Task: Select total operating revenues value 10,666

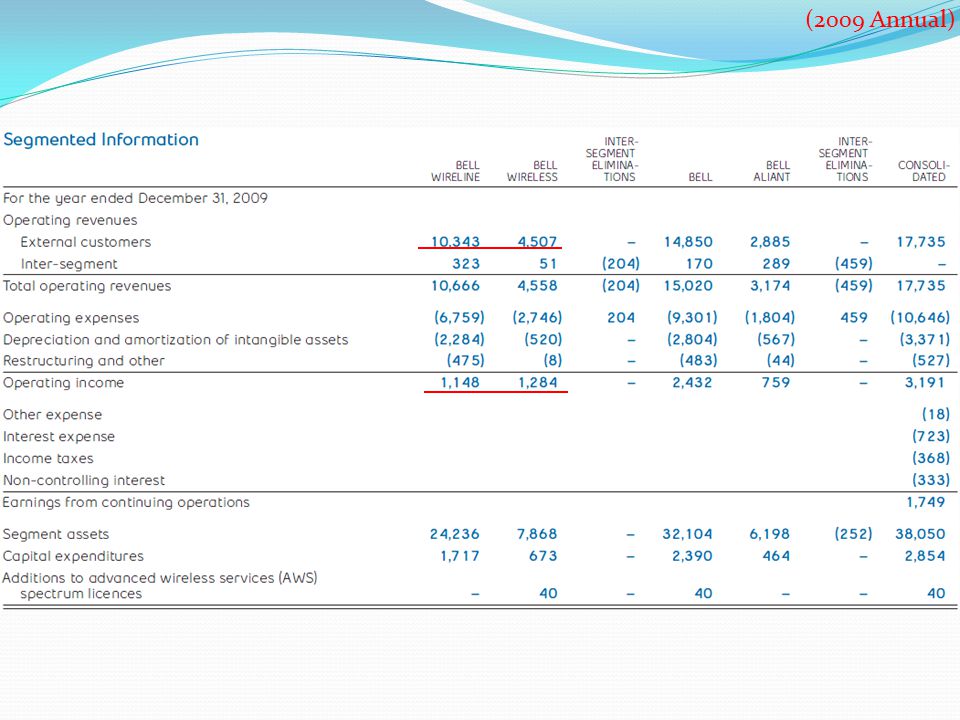Action: coord(456,286)
